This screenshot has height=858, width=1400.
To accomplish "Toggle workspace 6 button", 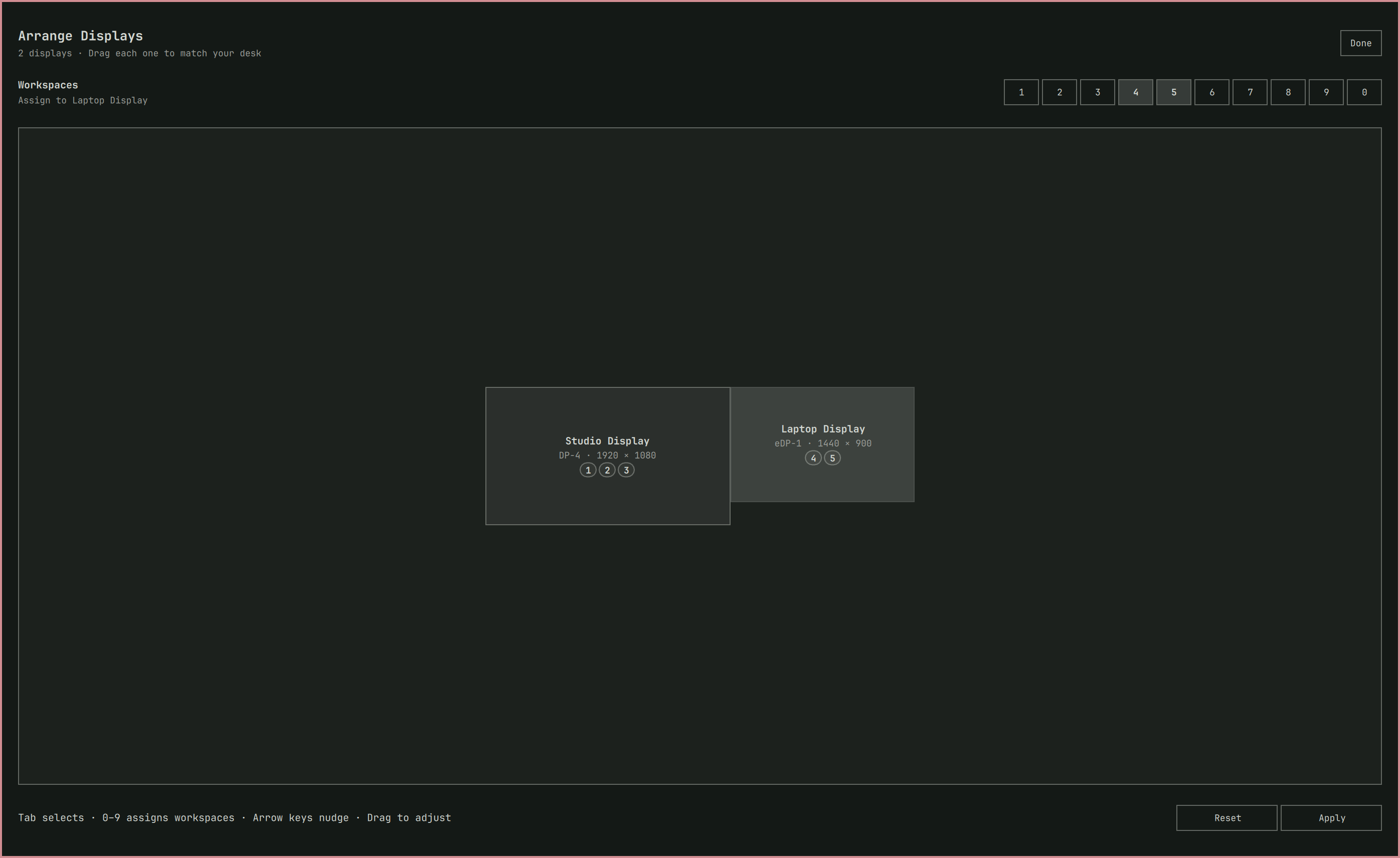I will click(x=1211, y=92).
